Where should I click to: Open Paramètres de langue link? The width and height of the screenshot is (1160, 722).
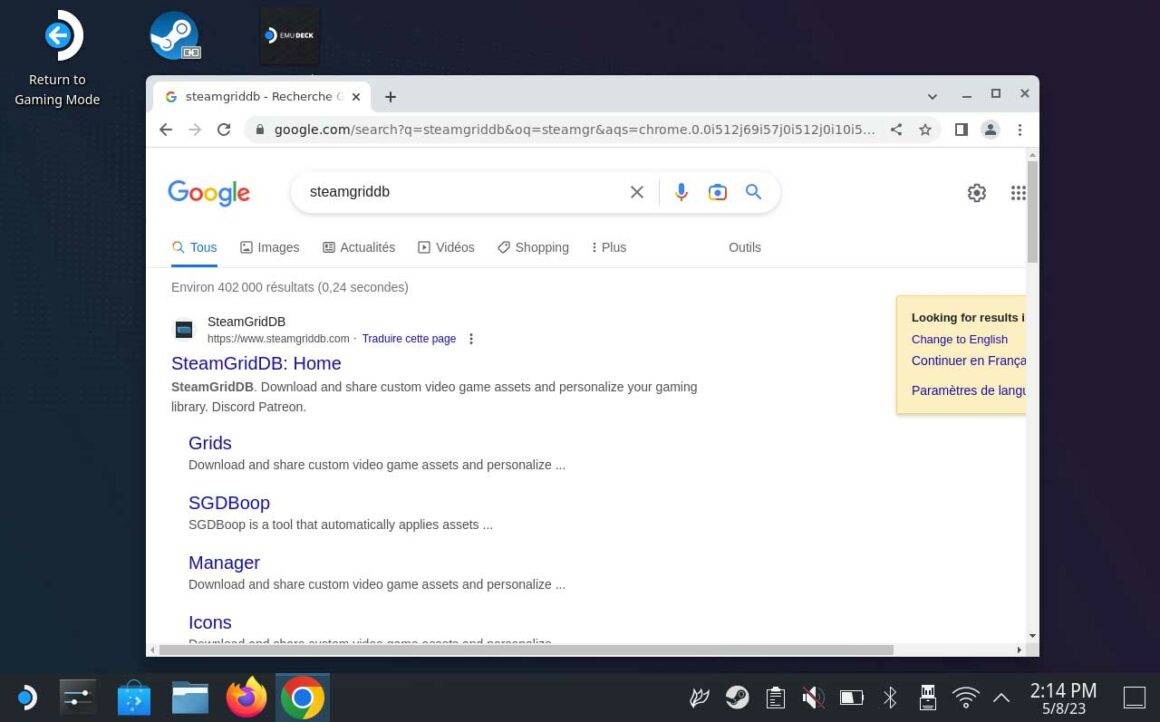coord(968,391)
